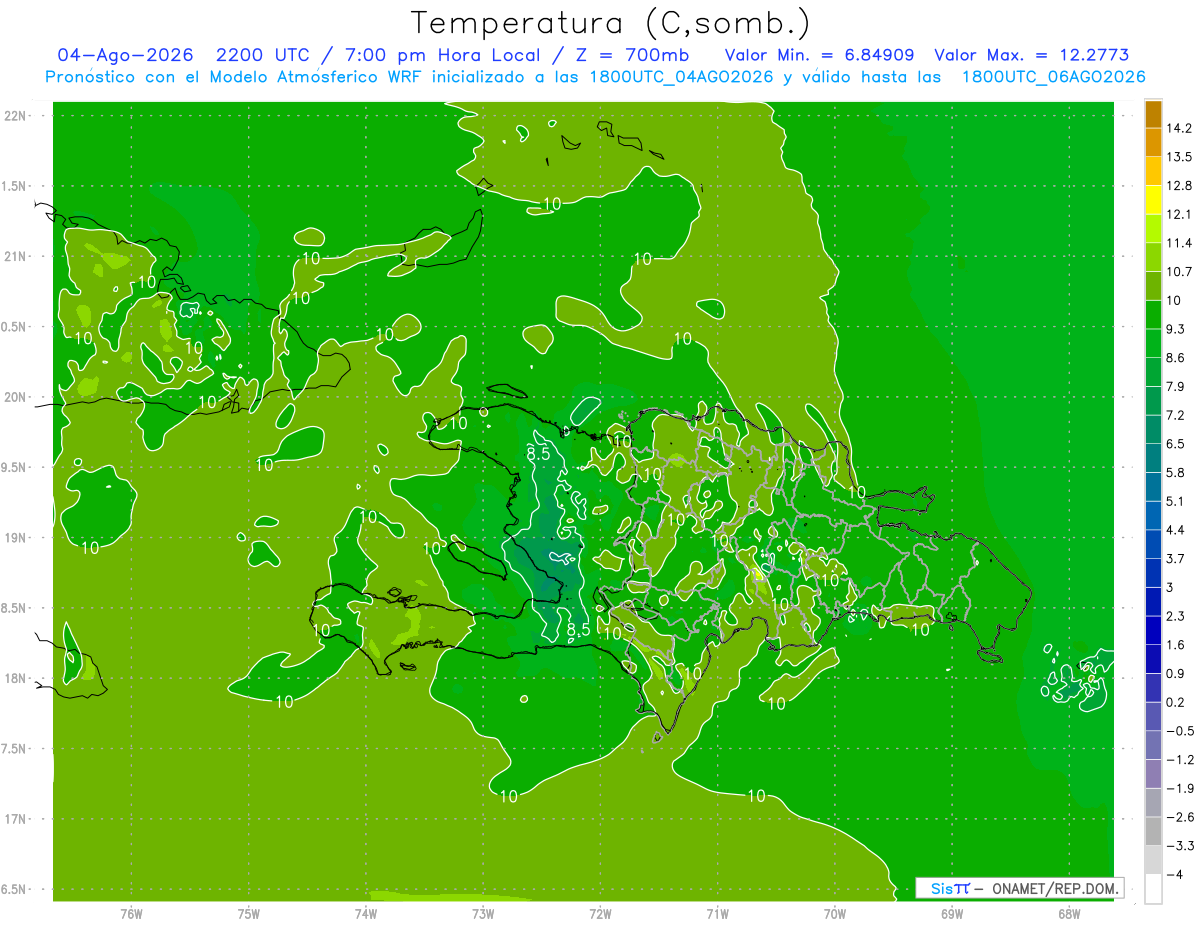Screen dimensions: 1200x927
Task: Click the 21N latitude axis label
Action: pos(14,257)
